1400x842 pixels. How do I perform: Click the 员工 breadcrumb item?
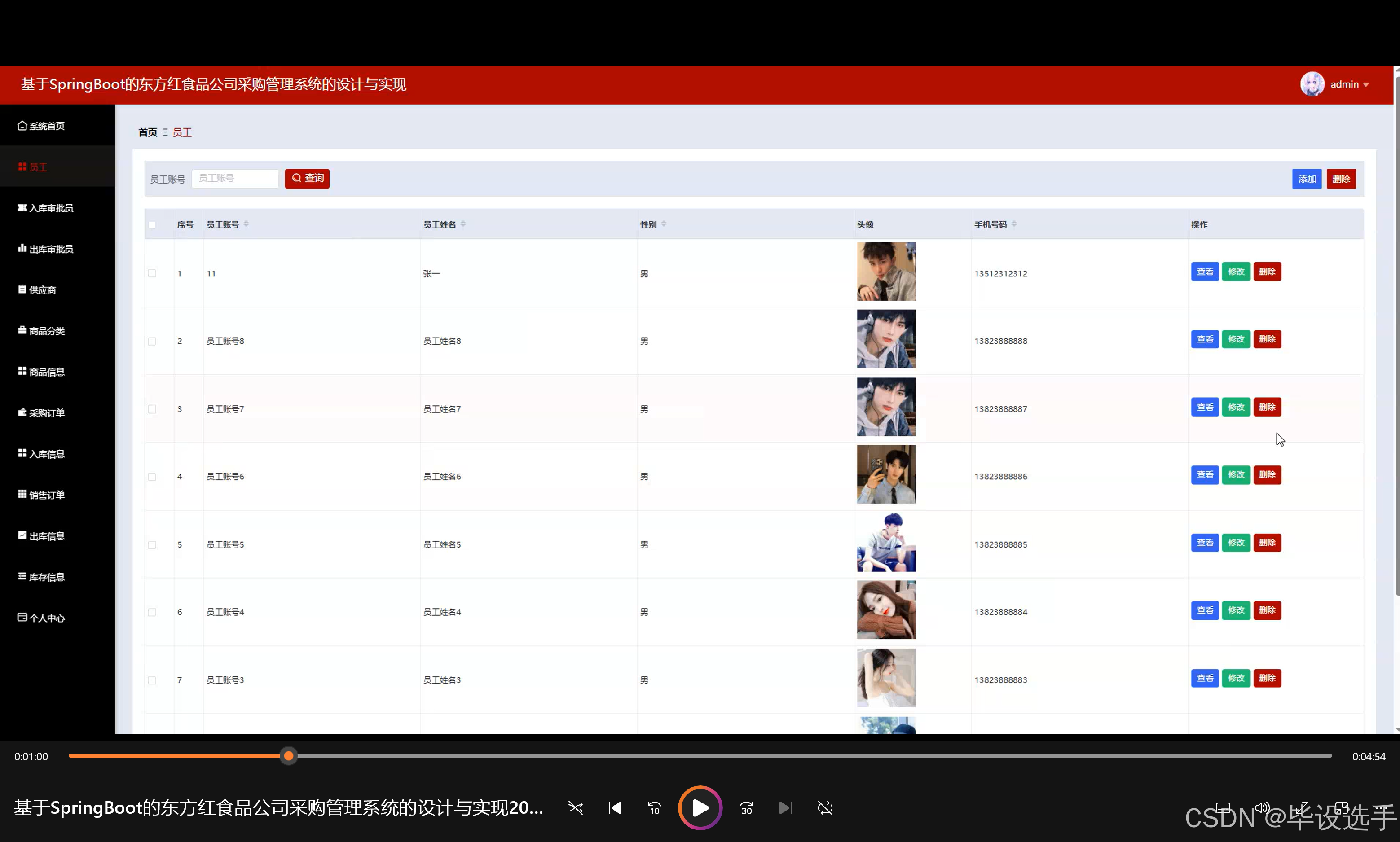pyautogui.click(x=182, y=132)
